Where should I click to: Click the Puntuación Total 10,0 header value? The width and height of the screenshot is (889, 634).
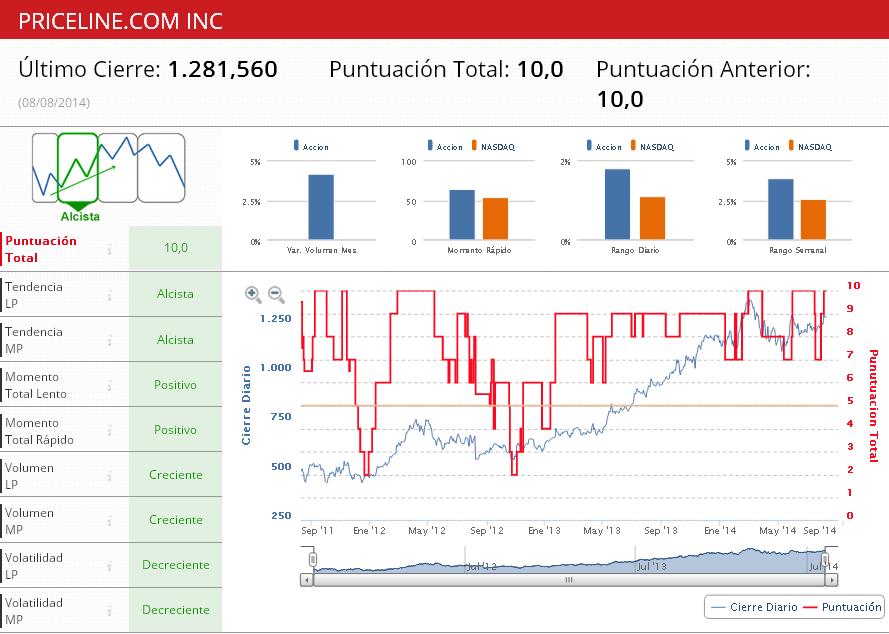tap(540, 69)
